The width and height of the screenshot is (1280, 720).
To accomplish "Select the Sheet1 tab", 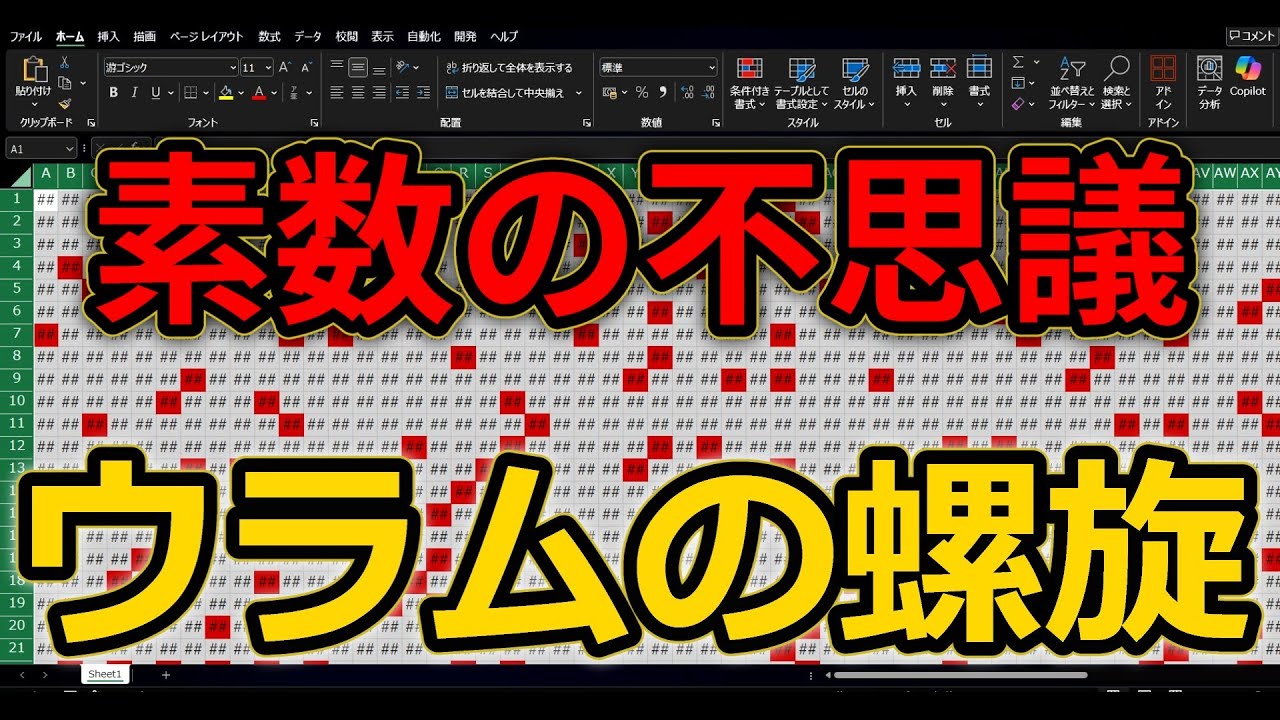I will (104, 674).
